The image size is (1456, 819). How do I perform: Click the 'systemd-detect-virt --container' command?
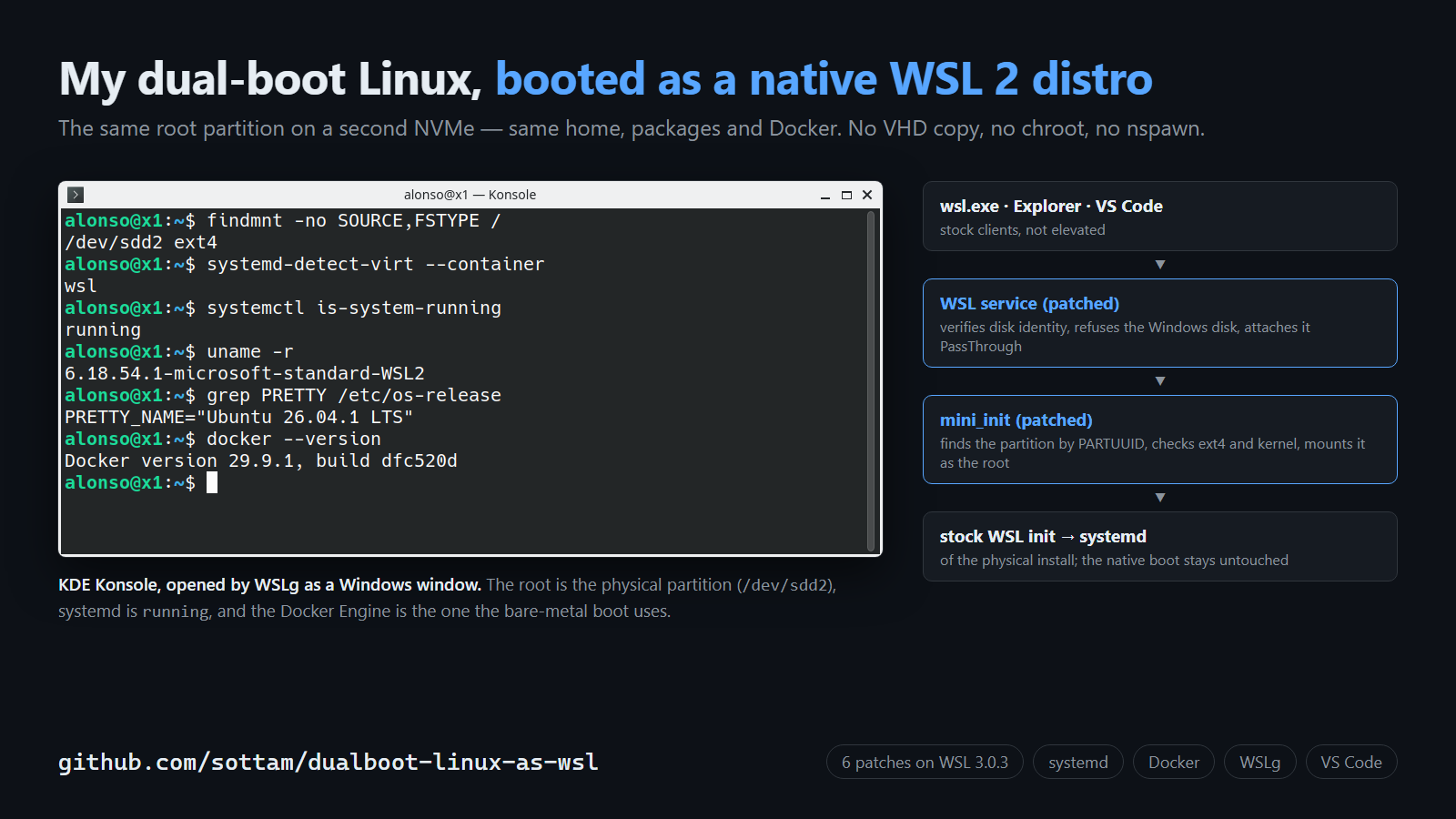(x=376, y=264)
